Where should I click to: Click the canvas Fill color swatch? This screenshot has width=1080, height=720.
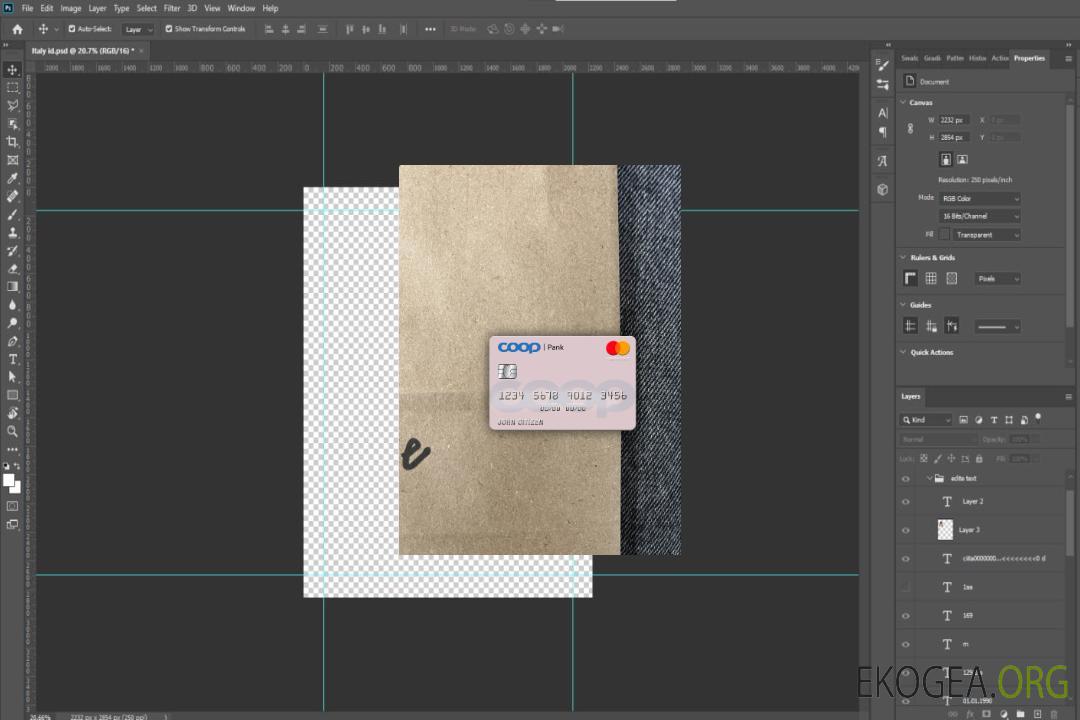click(944, 234)
